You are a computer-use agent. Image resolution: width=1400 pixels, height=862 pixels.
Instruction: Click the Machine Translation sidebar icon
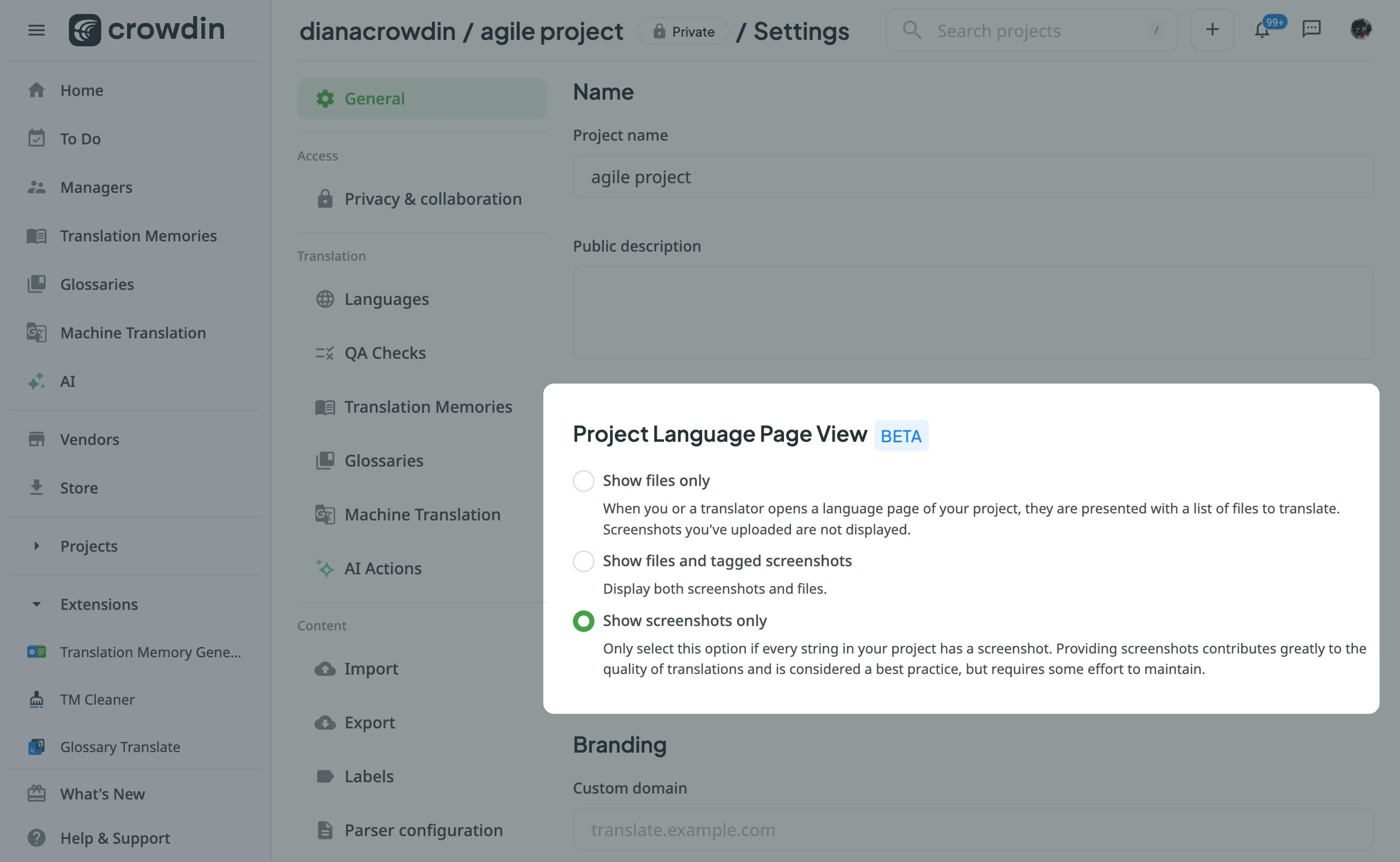click(x=36, y=332)
